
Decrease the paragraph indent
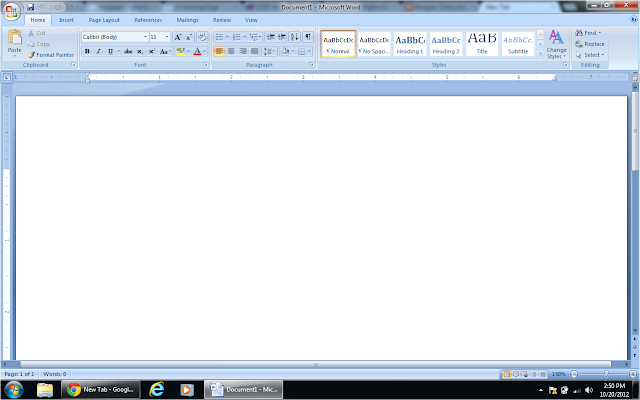pos(270,37)
